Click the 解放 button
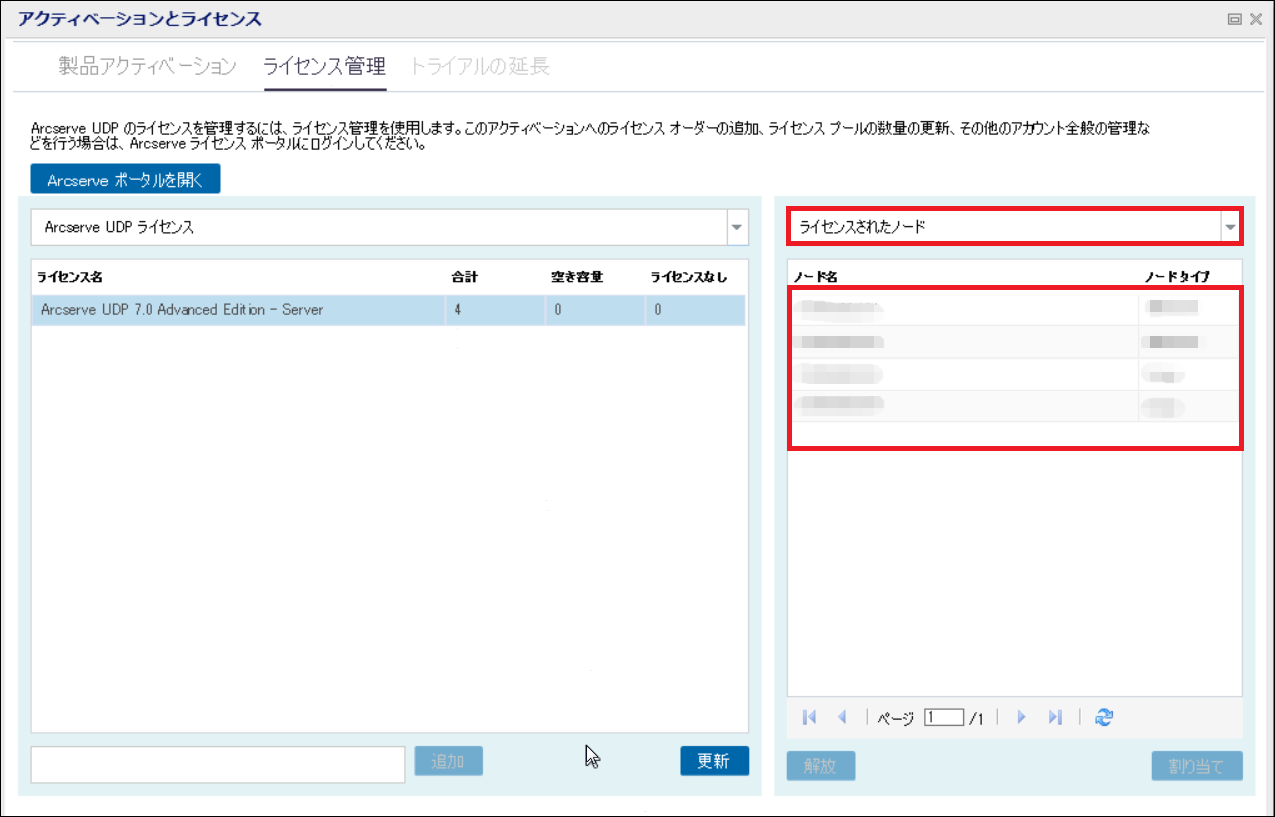This screenshot has height=817, width=1275. (821, 766)
